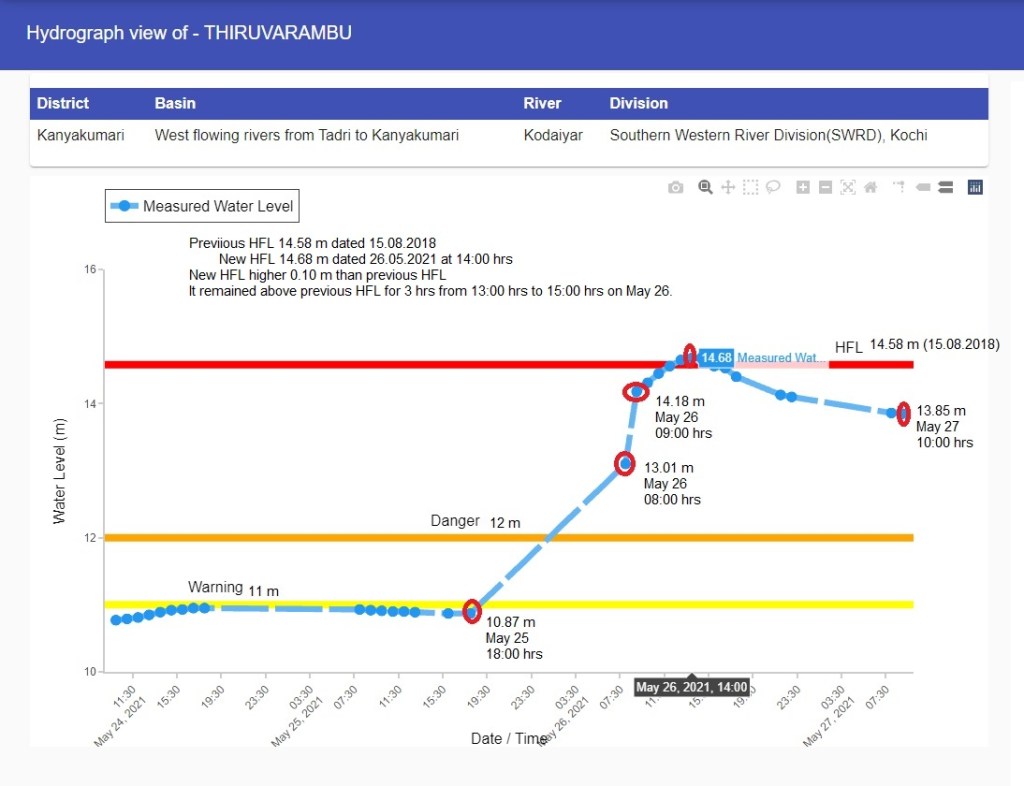Click the Zoom in plus icon
Screen dimensions: 1024x786
802,187
